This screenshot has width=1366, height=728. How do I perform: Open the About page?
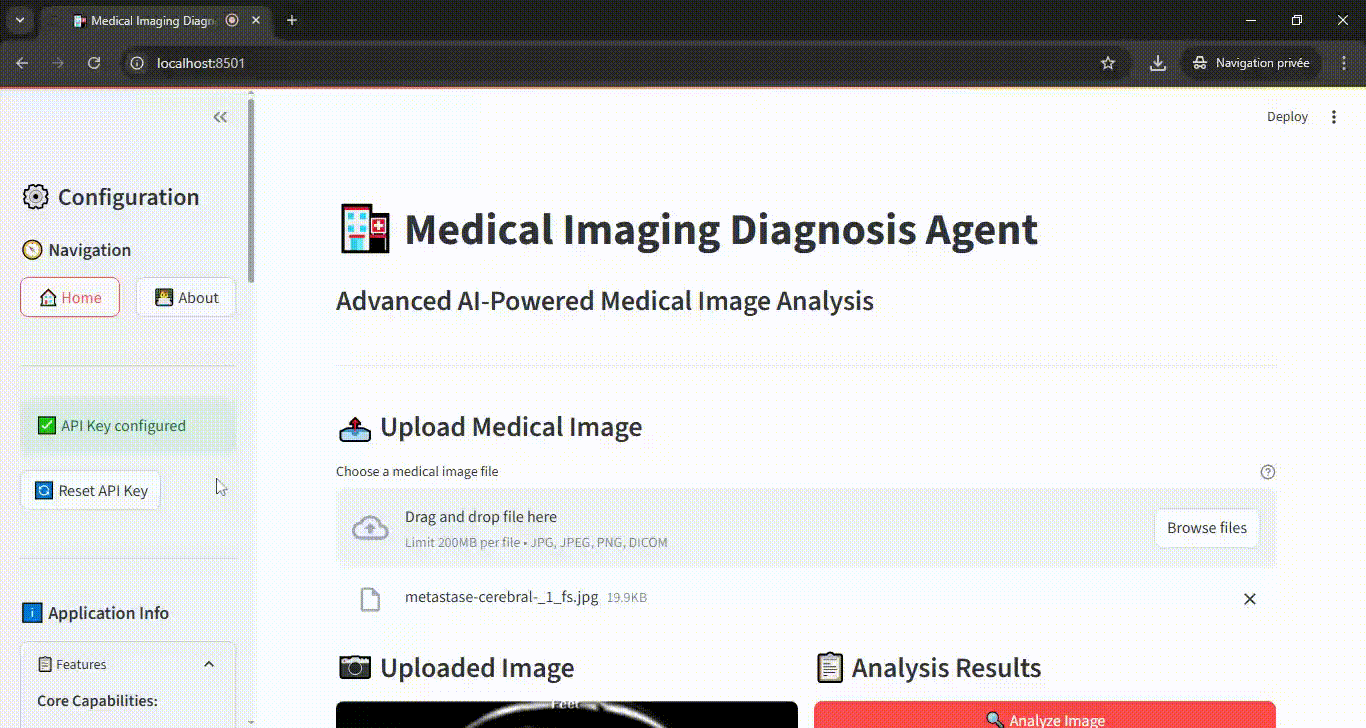(x=186, y=297)
